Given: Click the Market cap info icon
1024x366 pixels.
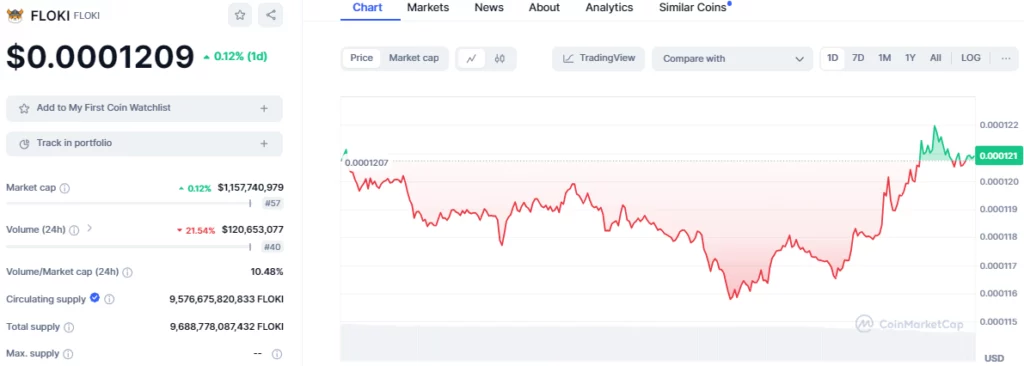Looking at the screenshot, I should (x=65, y=188).
